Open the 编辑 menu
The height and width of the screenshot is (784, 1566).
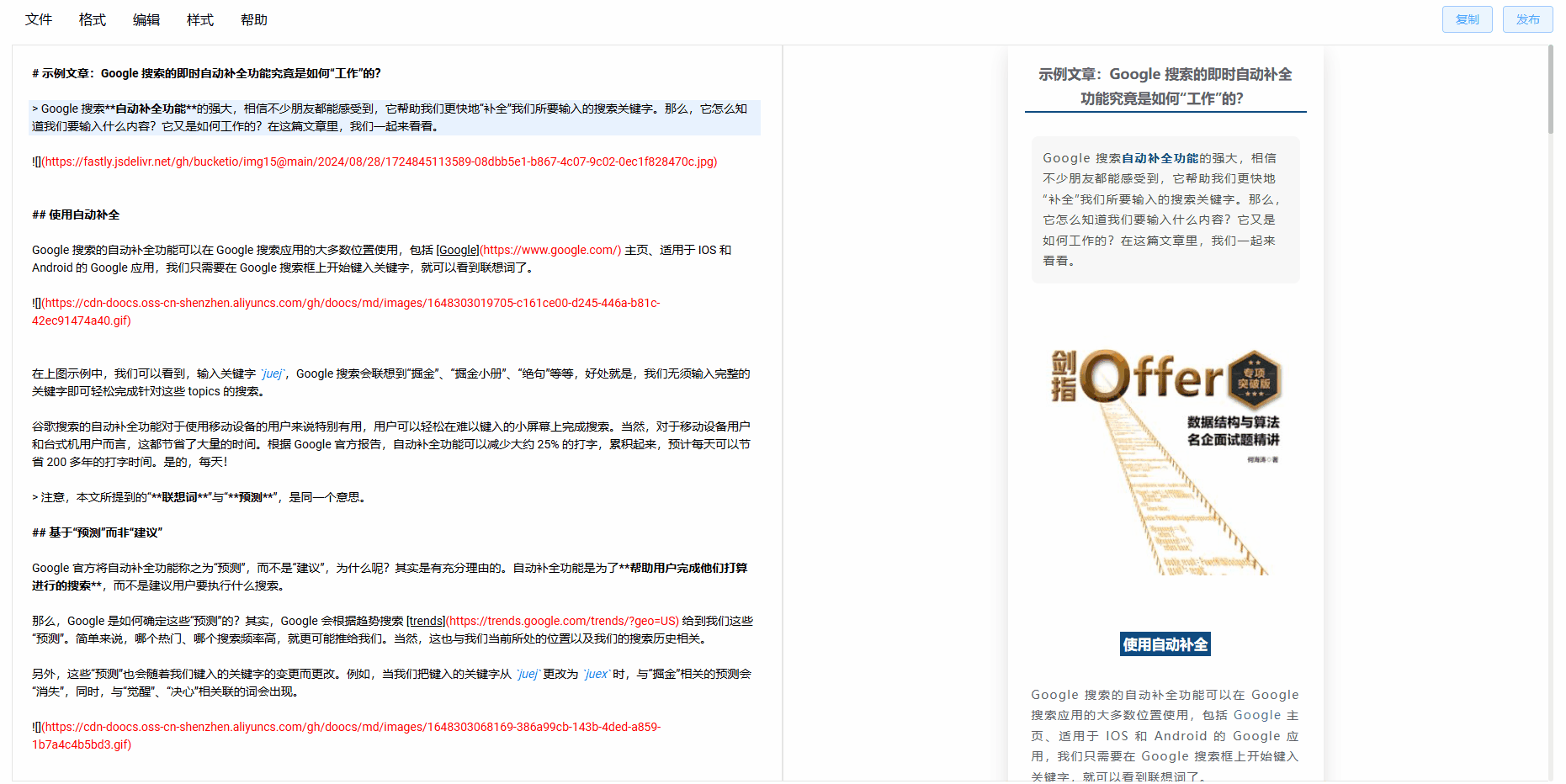pyautogui.click(x=146, y=19)
